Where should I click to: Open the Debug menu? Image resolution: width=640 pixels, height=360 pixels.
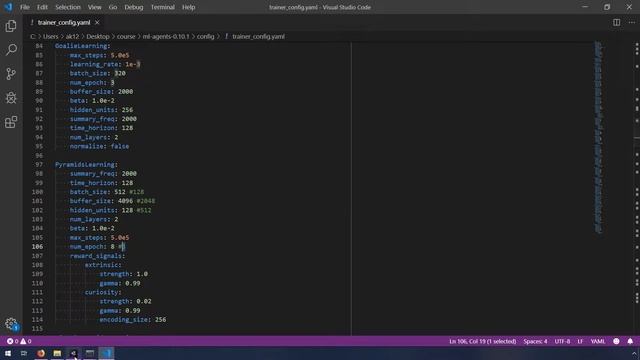(133, 7)
